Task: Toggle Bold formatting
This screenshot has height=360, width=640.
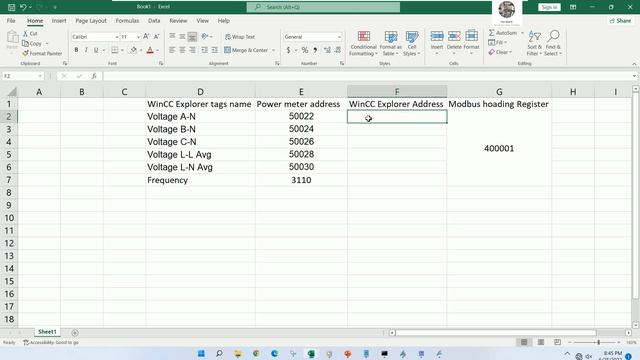Action: (76, 50)
